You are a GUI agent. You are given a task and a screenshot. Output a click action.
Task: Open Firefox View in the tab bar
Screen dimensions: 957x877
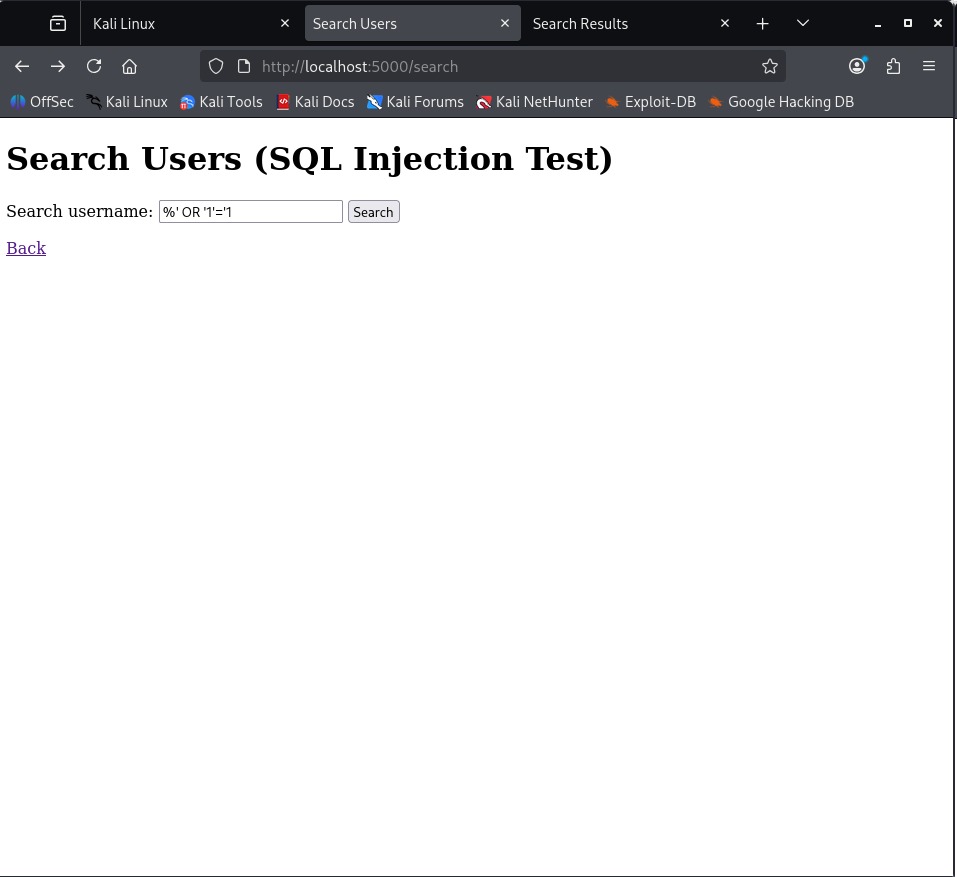[57, 22]
